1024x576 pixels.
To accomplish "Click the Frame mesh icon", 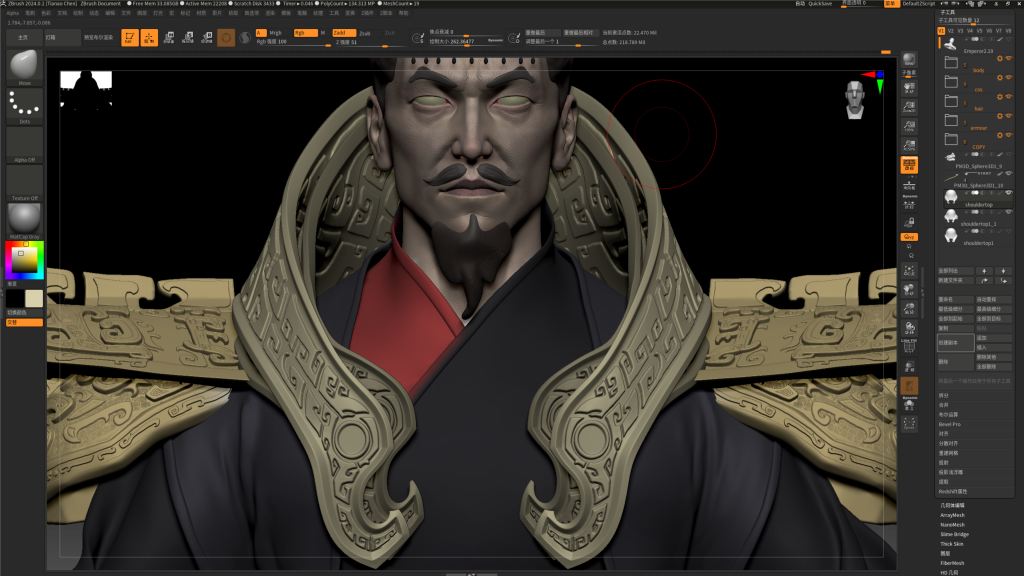I will point(909,270).
